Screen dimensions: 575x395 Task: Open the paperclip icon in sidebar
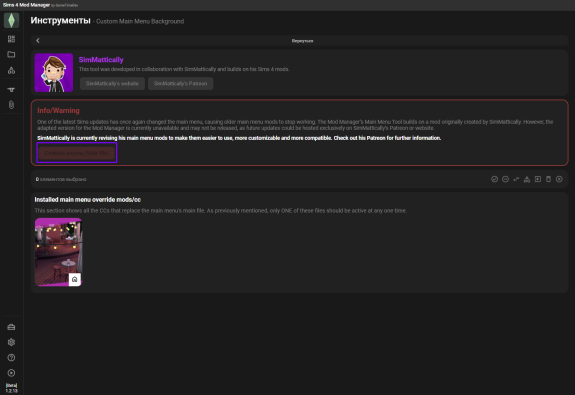coord(11,105)
